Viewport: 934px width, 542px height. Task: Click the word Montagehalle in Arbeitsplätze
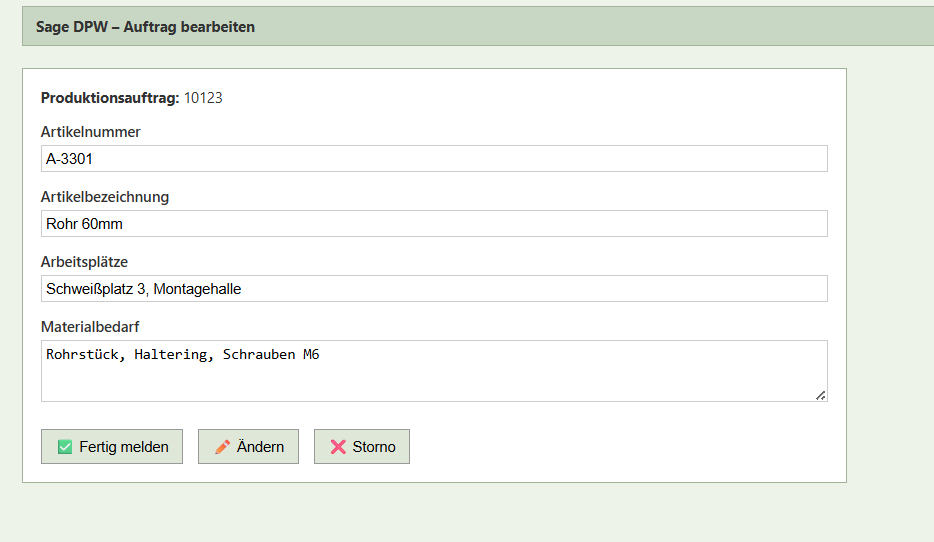coord(198,289)
